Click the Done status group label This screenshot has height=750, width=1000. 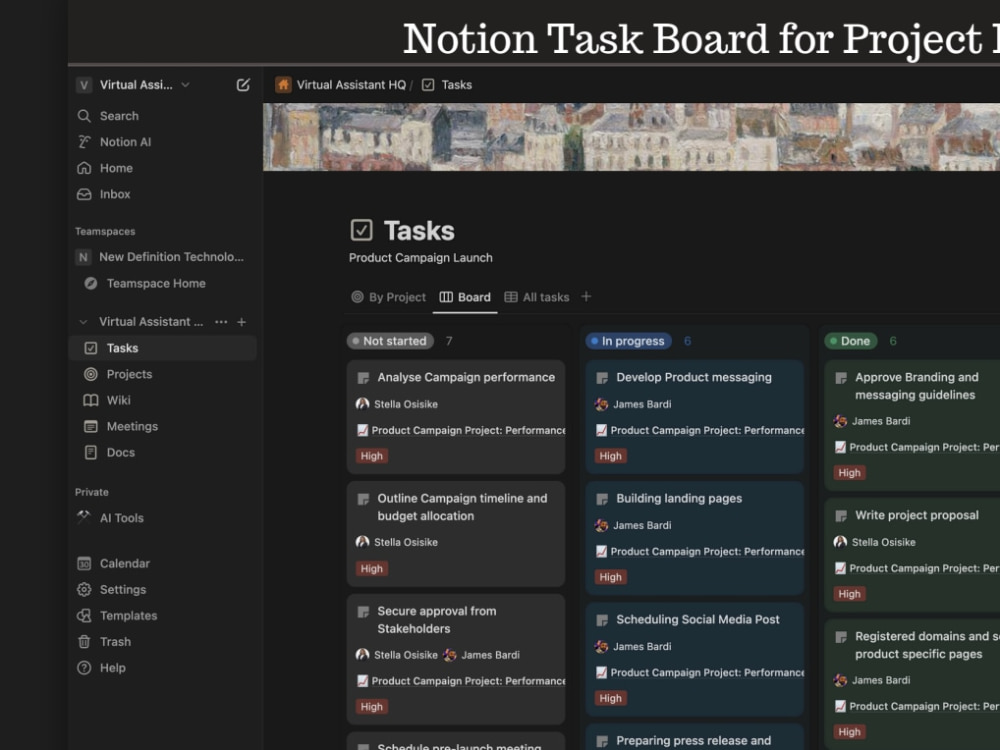[x=851, y=341]
